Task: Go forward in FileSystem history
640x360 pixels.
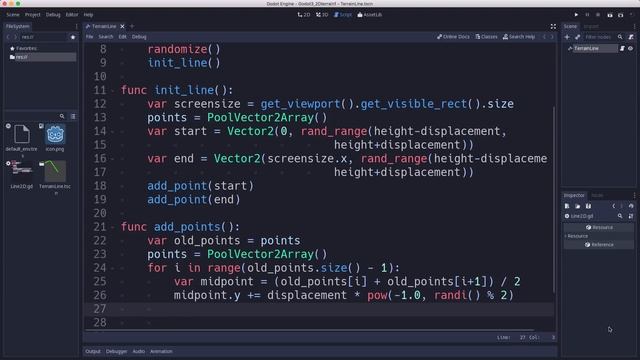Action: point(15,37)
